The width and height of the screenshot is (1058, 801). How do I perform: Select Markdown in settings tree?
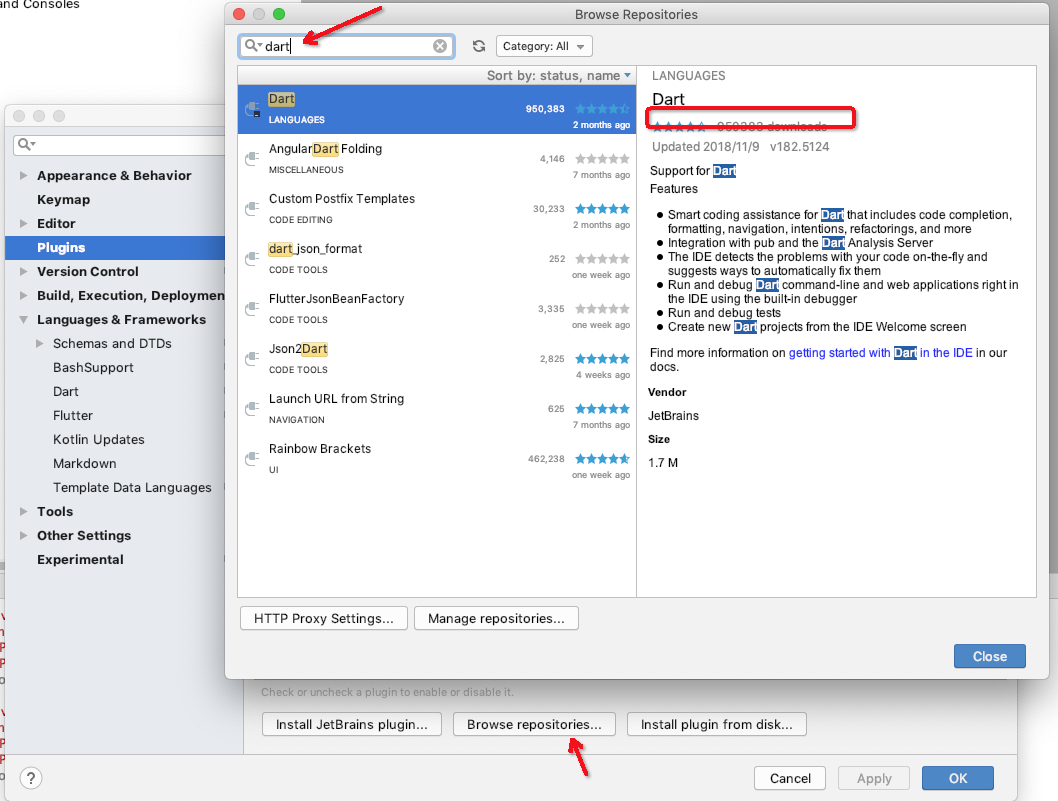pos(84,464)
